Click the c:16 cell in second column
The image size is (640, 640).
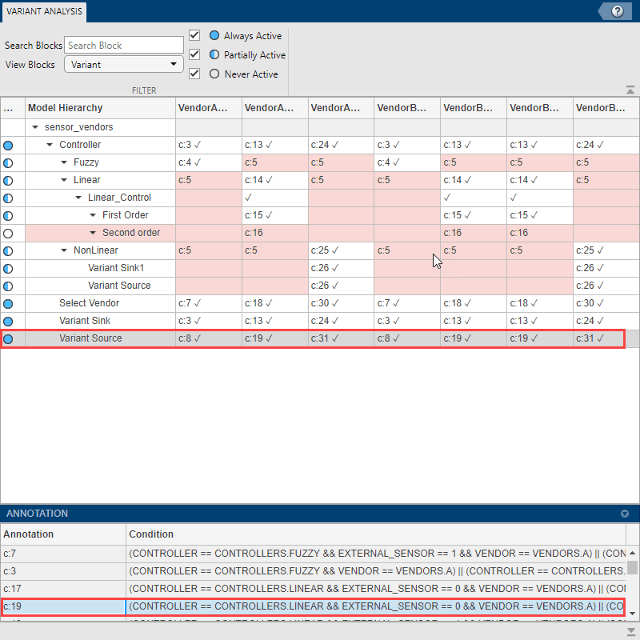pyautogui.click(x=275, y=233)
